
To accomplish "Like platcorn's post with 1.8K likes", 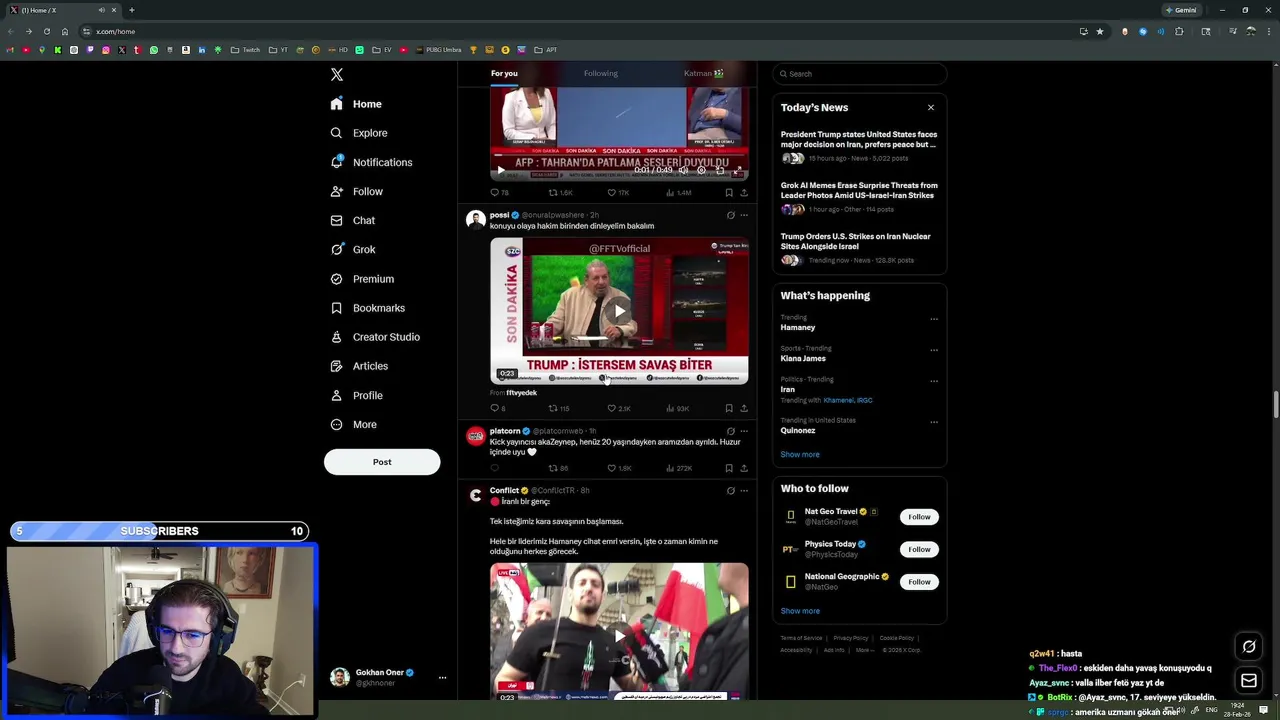I will (619, 468).
